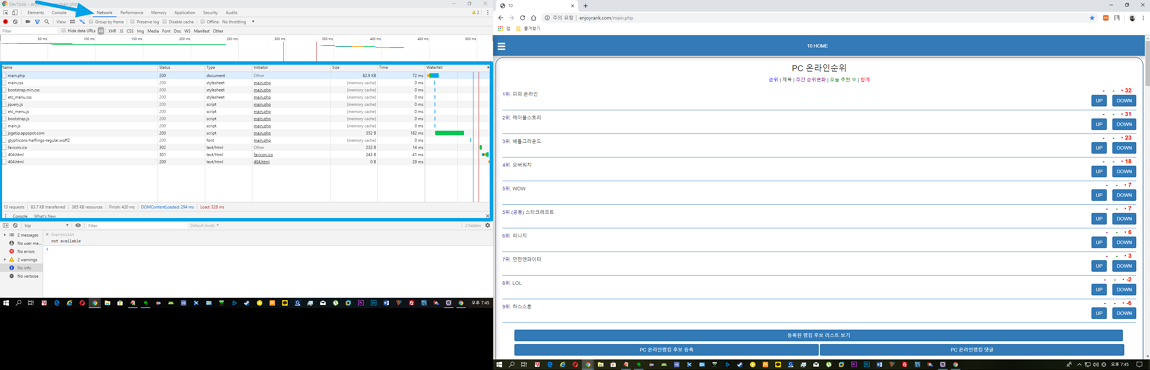Viewport: 1150px width, 370px height.
Task: Toggle the device toolbar icon in DevTools
Action: (x=14, y=12)
